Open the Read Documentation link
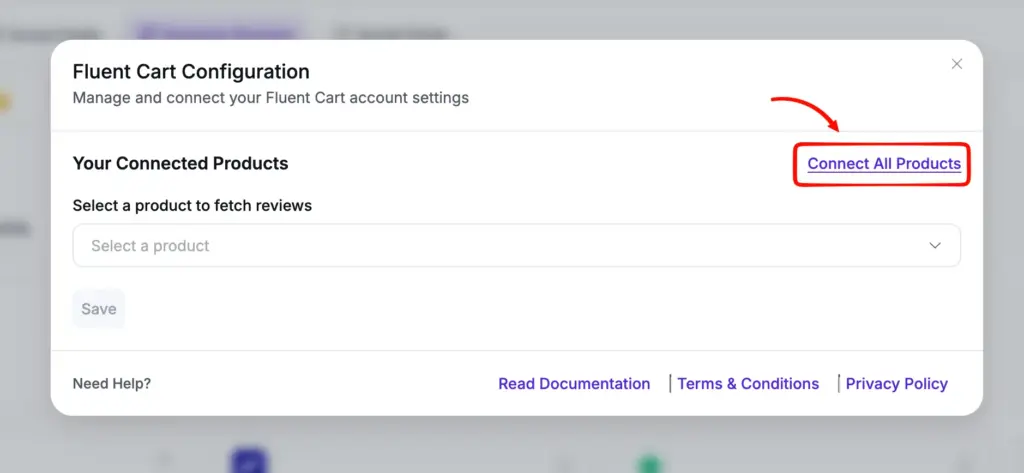 [574, 383]
